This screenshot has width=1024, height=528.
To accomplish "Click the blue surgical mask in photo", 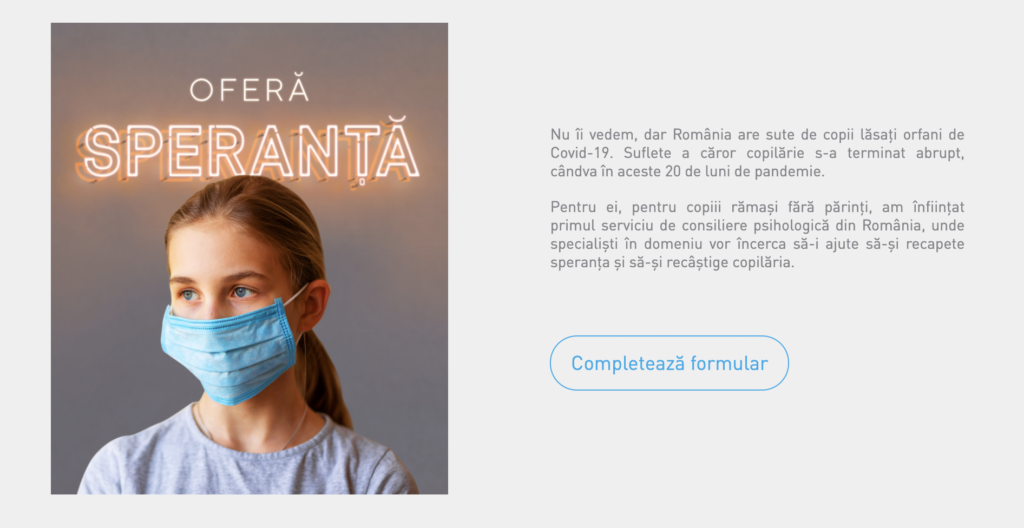I will 229,350.
